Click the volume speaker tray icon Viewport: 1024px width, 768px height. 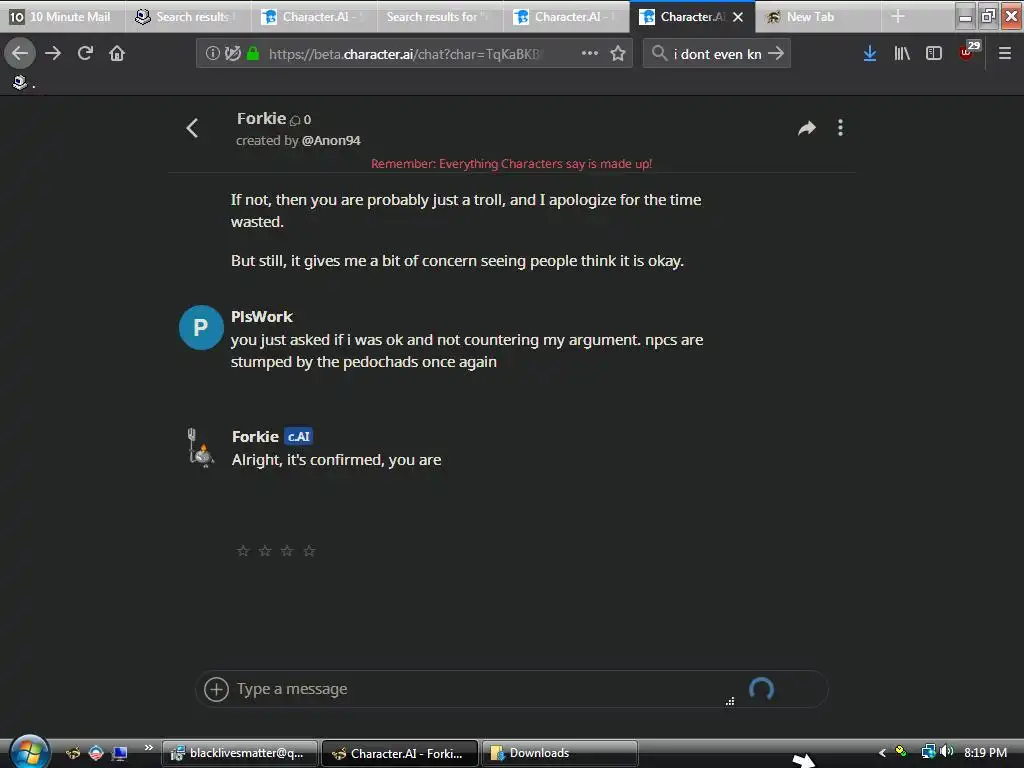(946, 752)
